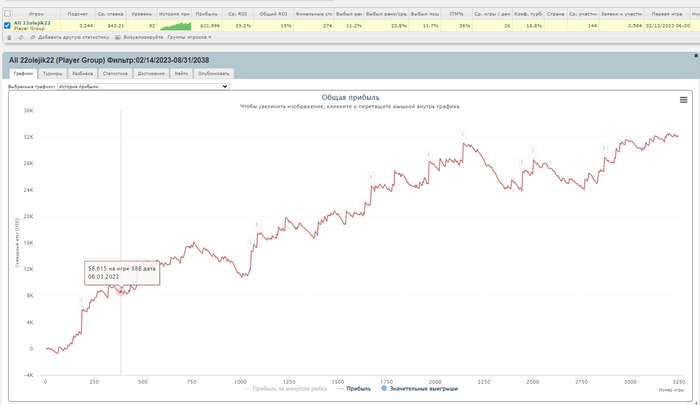
Task: Click the refresh icon next to the trash
Action: pyautogui.click(x=21, y=38)
